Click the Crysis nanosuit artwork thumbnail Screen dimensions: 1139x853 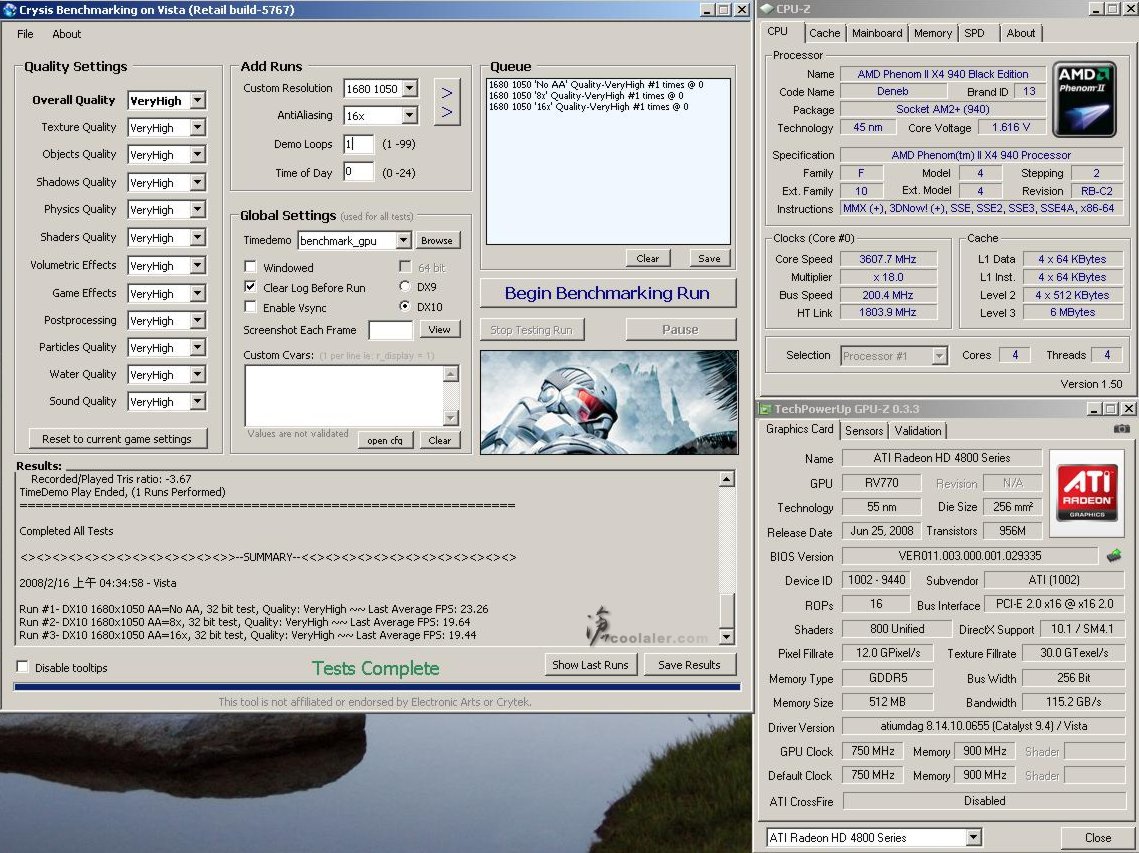(x=609, y=402)
